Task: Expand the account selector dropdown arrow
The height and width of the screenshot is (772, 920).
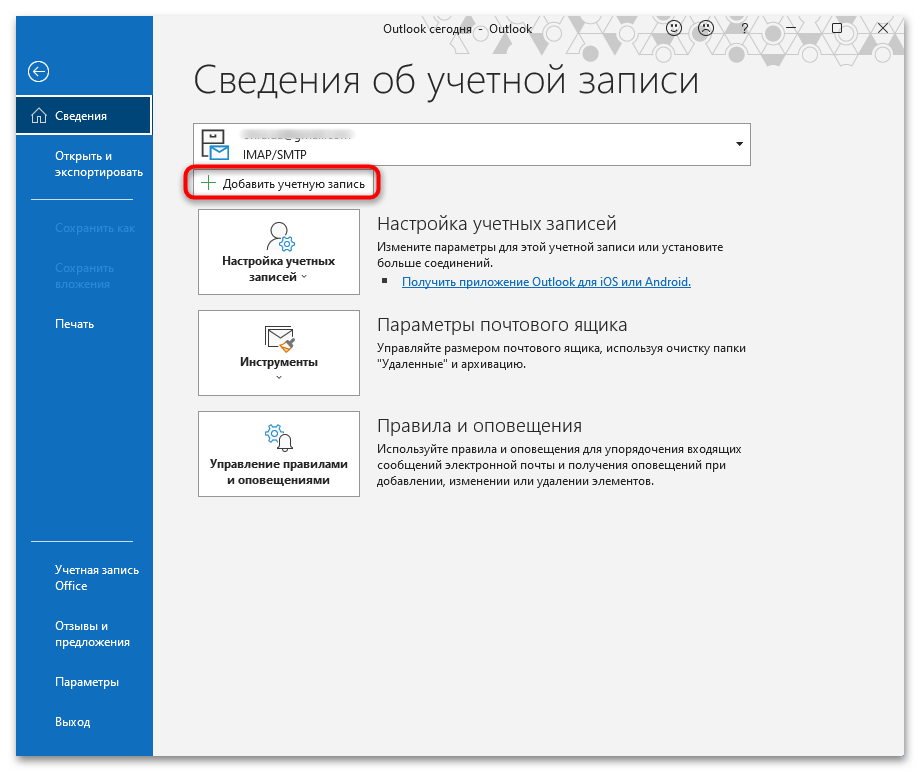Action: pos(737,144)
